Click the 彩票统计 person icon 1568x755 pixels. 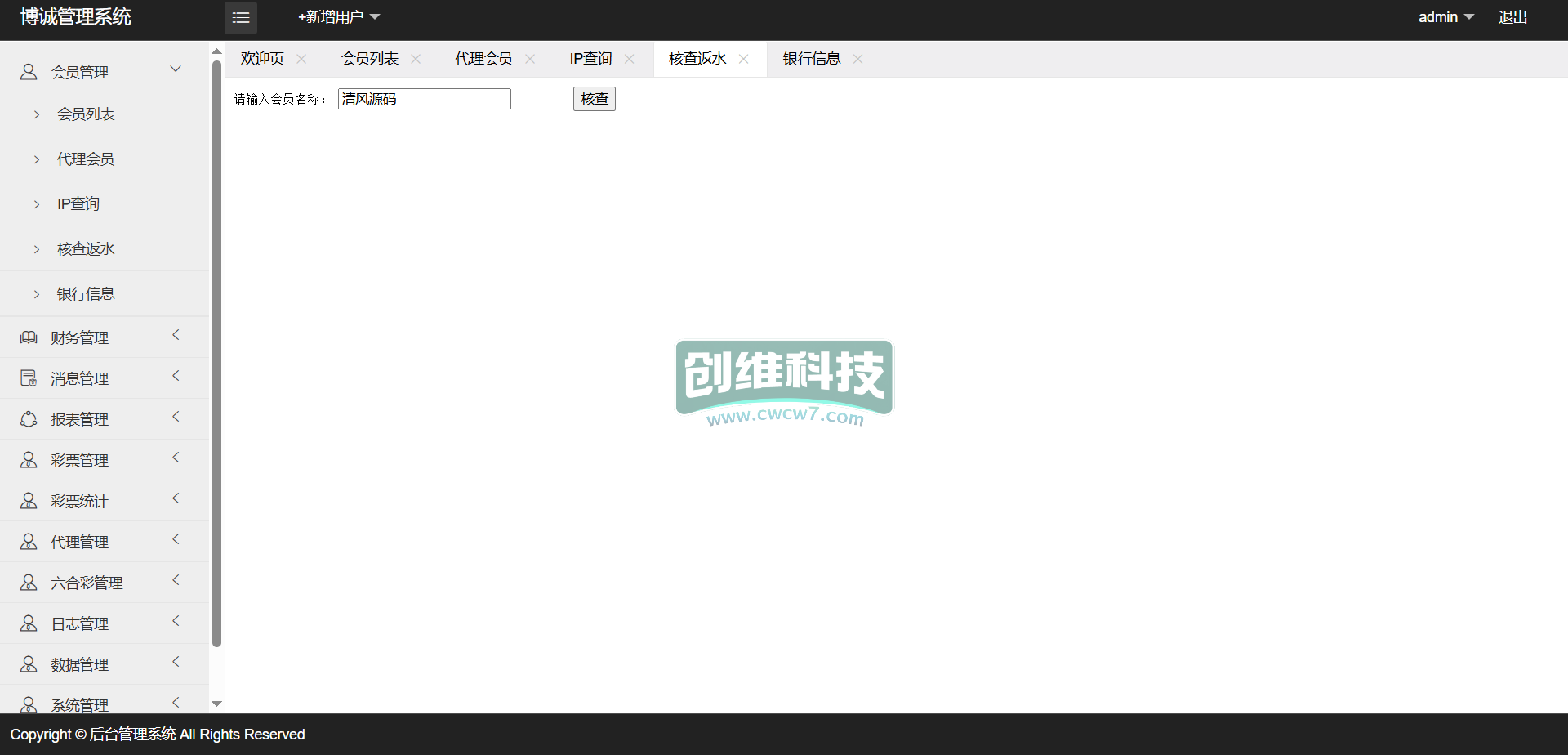pos(29,501)
